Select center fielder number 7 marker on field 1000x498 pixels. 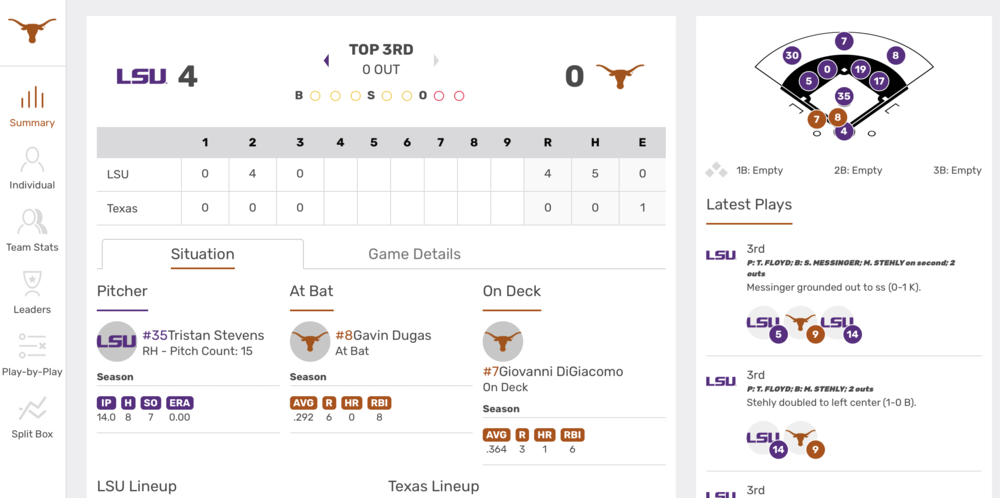(844, 41)
